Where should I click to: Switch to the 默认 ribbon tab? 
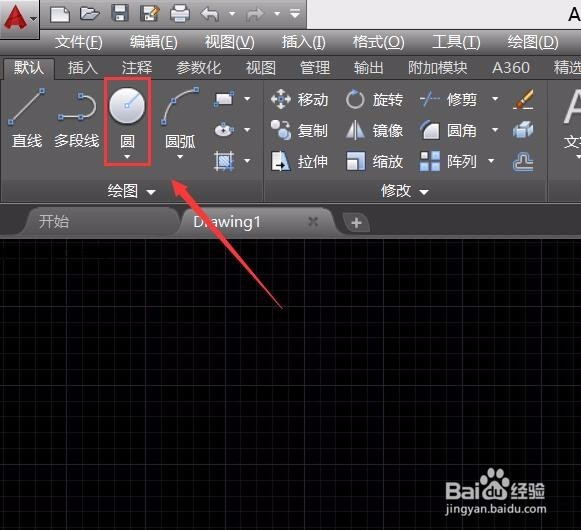pos(29,68)
